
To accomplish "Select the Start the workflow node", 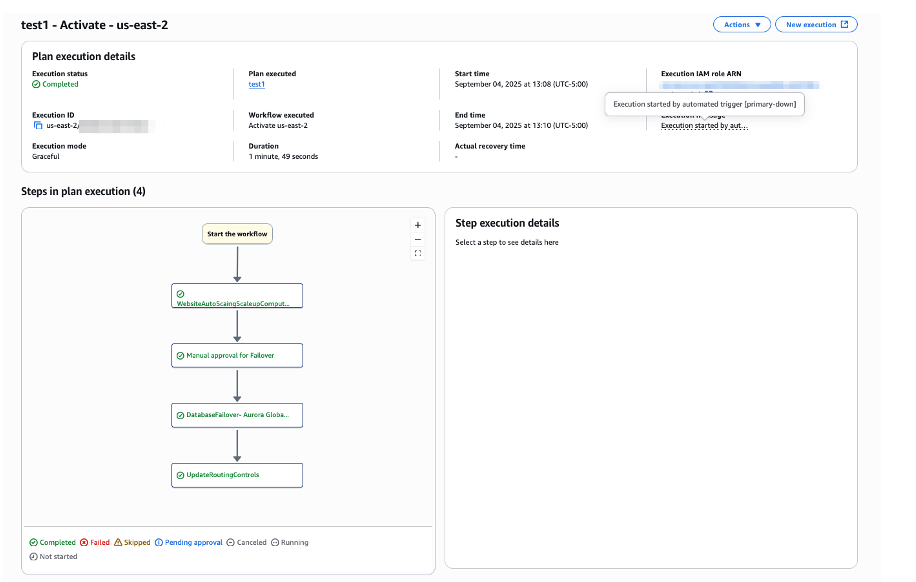I will 237,234.
